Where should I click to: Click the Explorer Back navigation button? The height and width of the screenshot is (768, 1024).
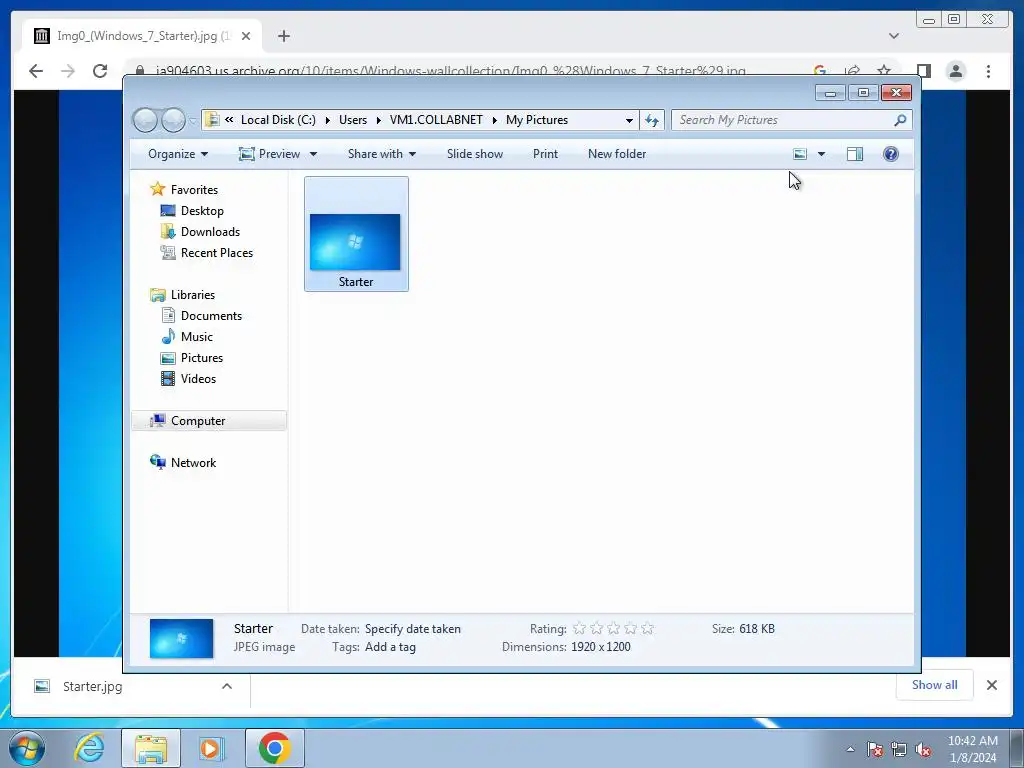coord(146,120)
